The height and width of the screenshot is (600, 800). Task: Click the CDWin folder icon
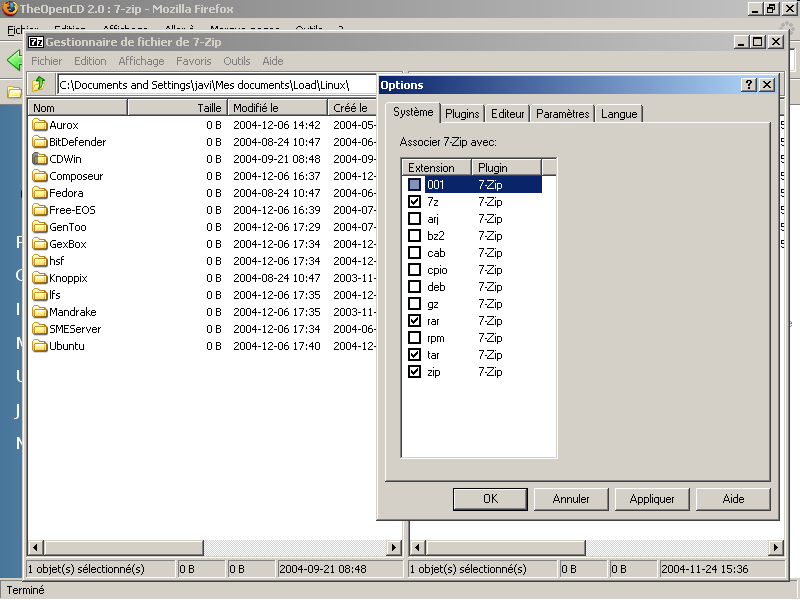click(39, 159)
